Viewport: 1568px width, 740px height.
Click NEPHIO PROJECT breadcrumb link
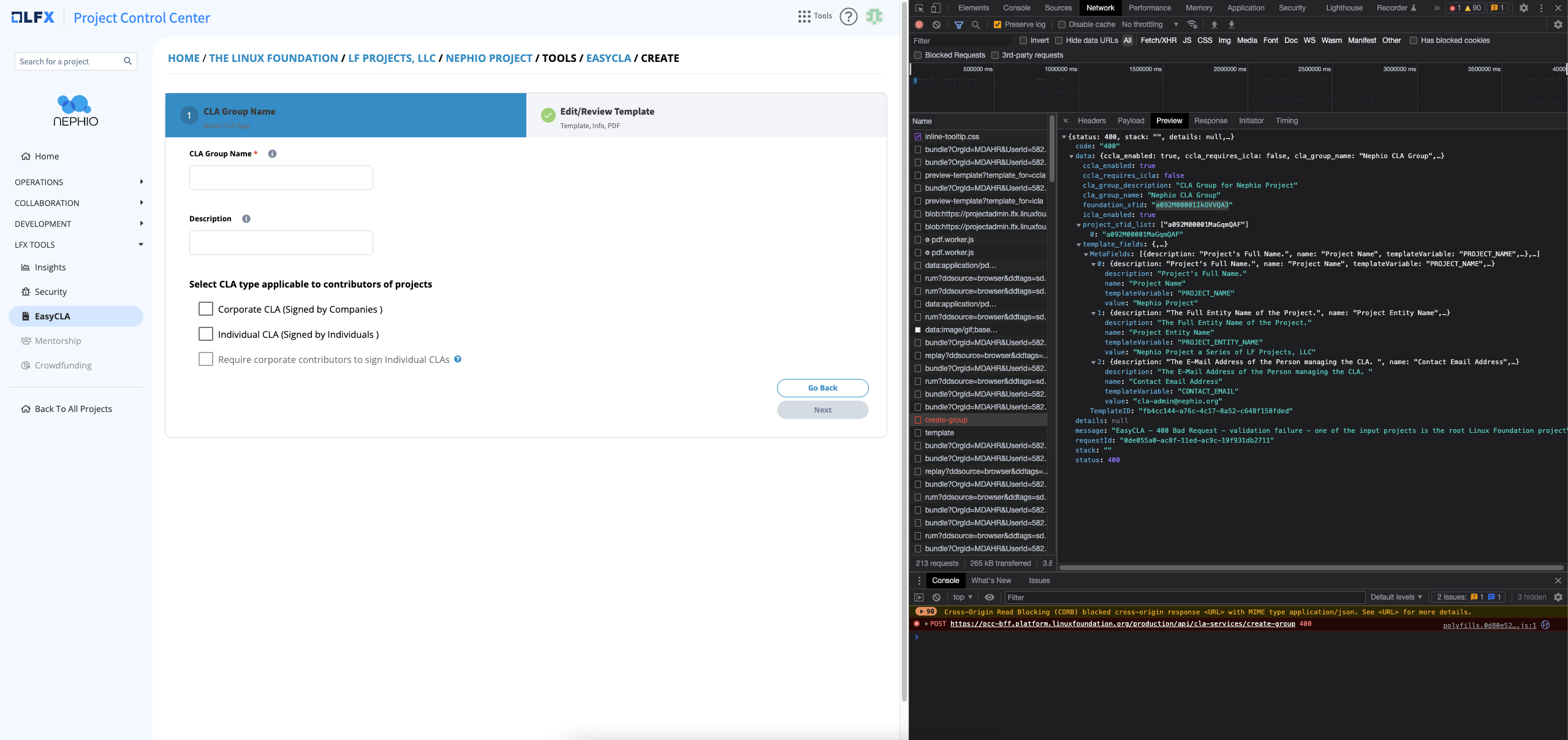tap(489, 58)
